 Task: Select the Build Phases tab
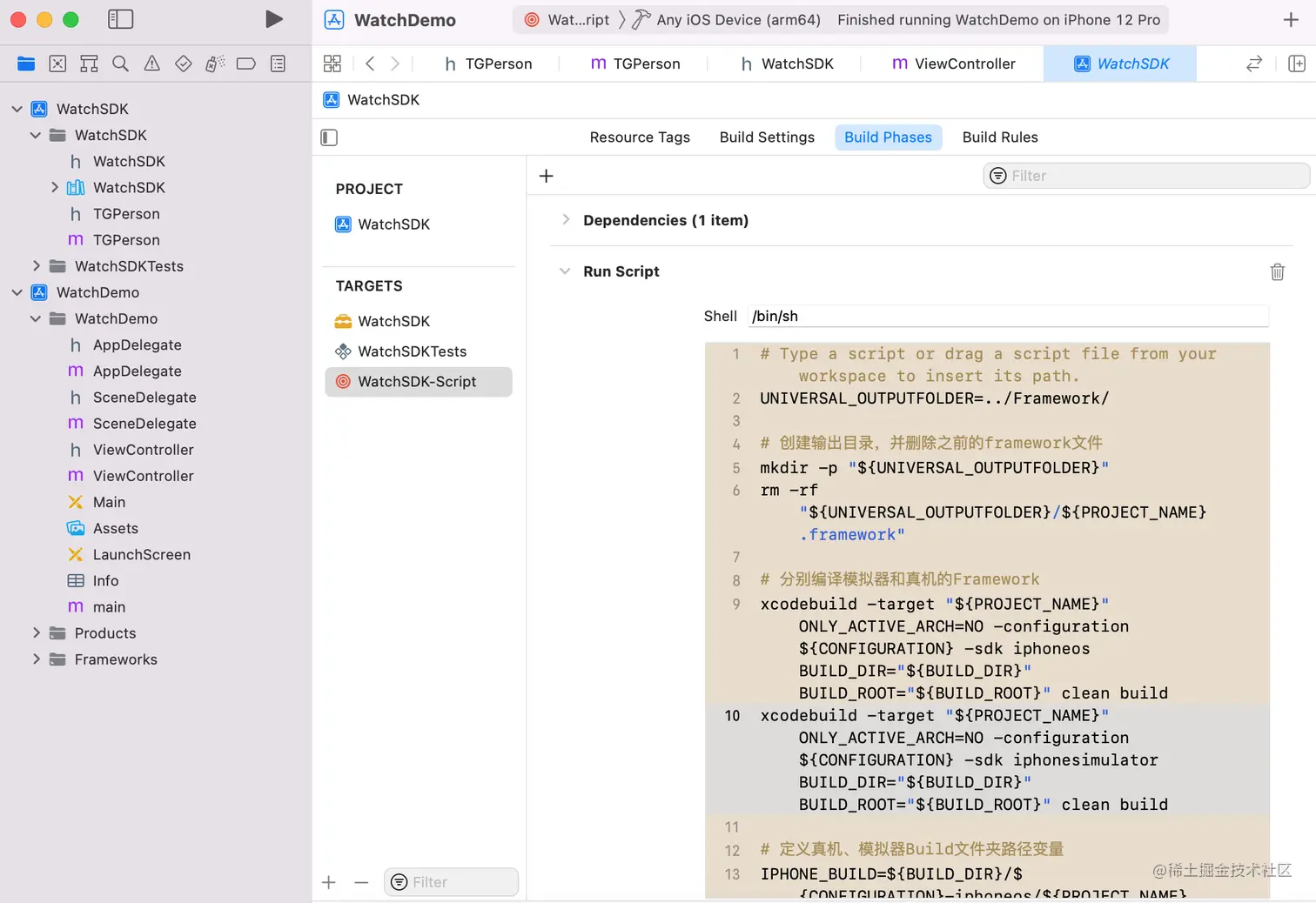click(x=888, y=137)
